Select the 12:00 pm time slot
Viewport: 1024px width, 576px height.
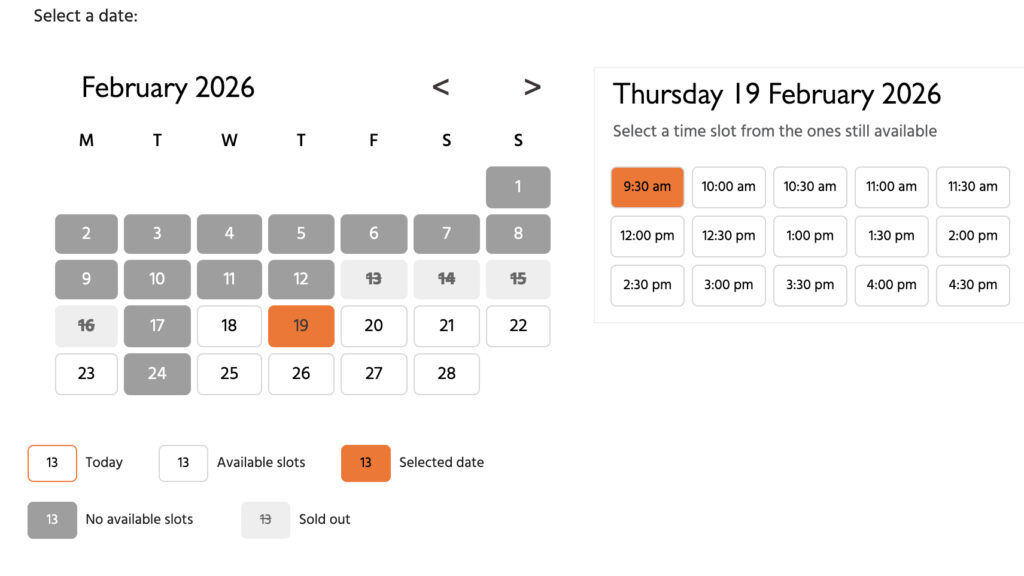[x=647, y=236]
